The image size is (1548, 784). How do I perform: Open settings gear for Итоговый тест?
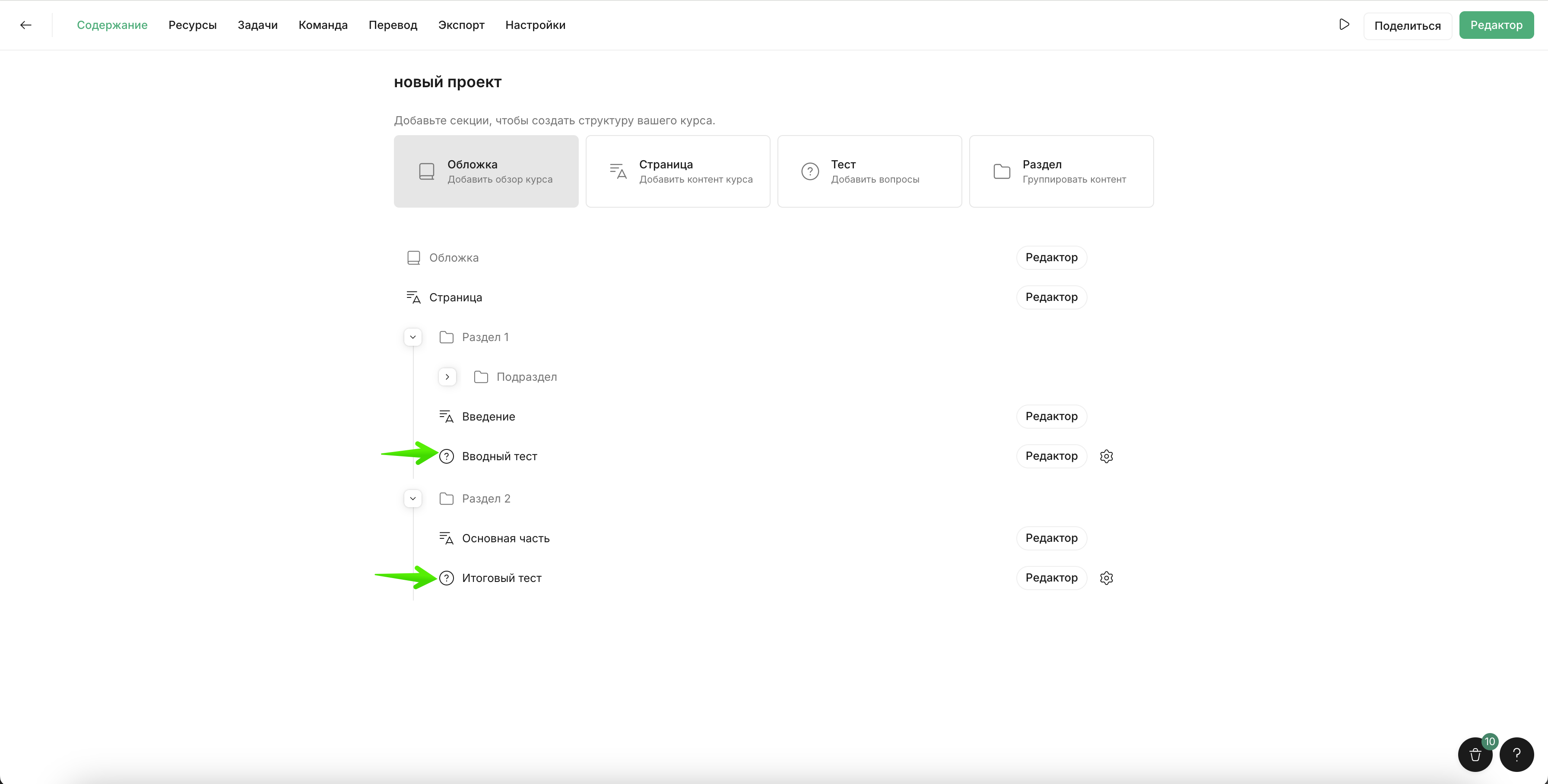point(1106,578)
